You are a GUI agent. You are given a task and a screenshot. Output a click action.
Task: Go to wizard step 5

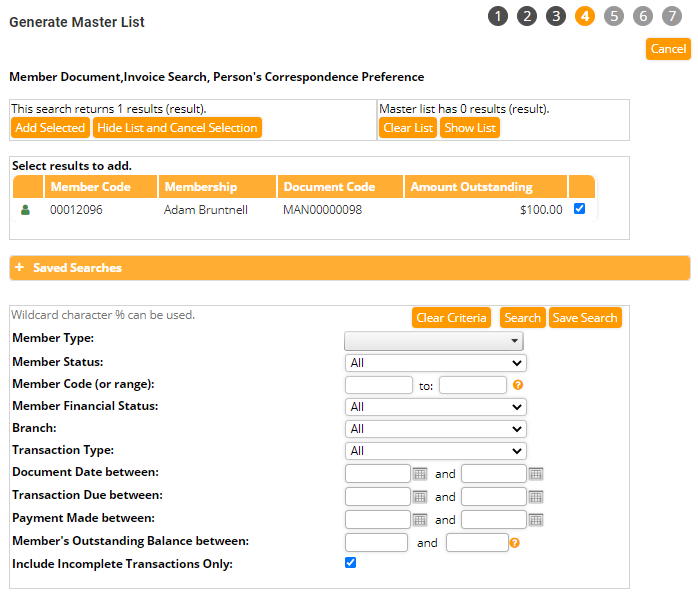coord(614,16)
